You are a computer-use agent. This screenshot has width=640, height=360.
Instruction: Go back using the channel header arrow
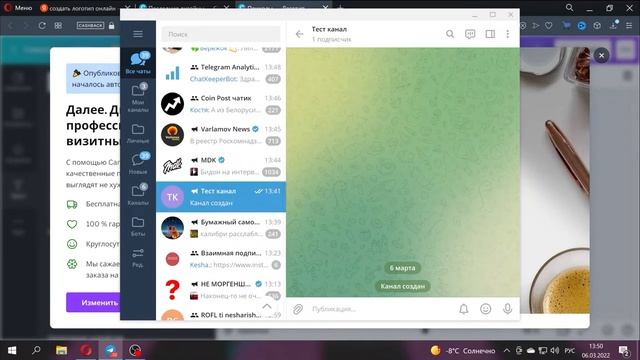[299, 34]
